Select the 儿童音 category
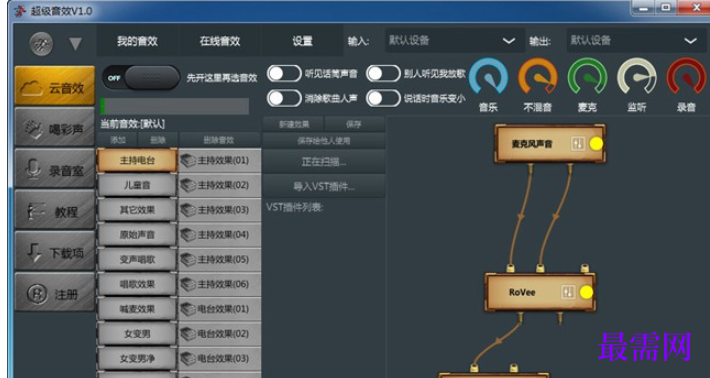710x378 pixels. 137,185
